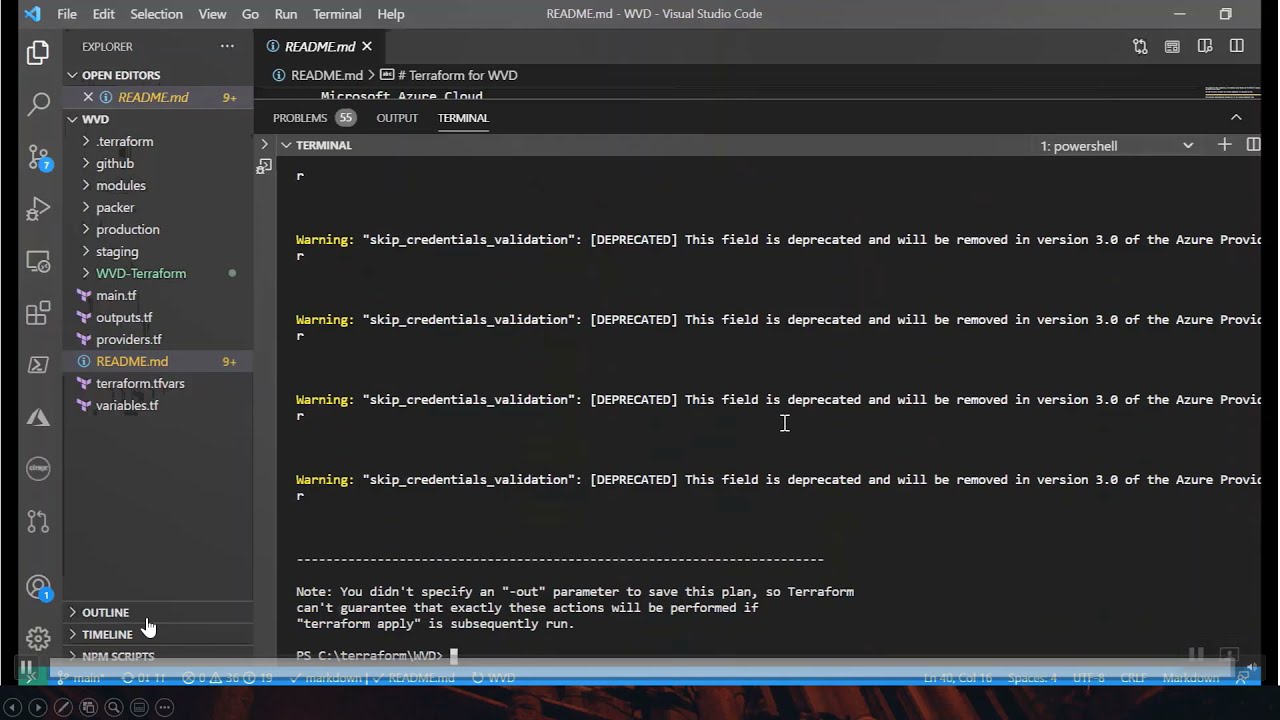Open main.tf in the explorer

click(116, 295)
